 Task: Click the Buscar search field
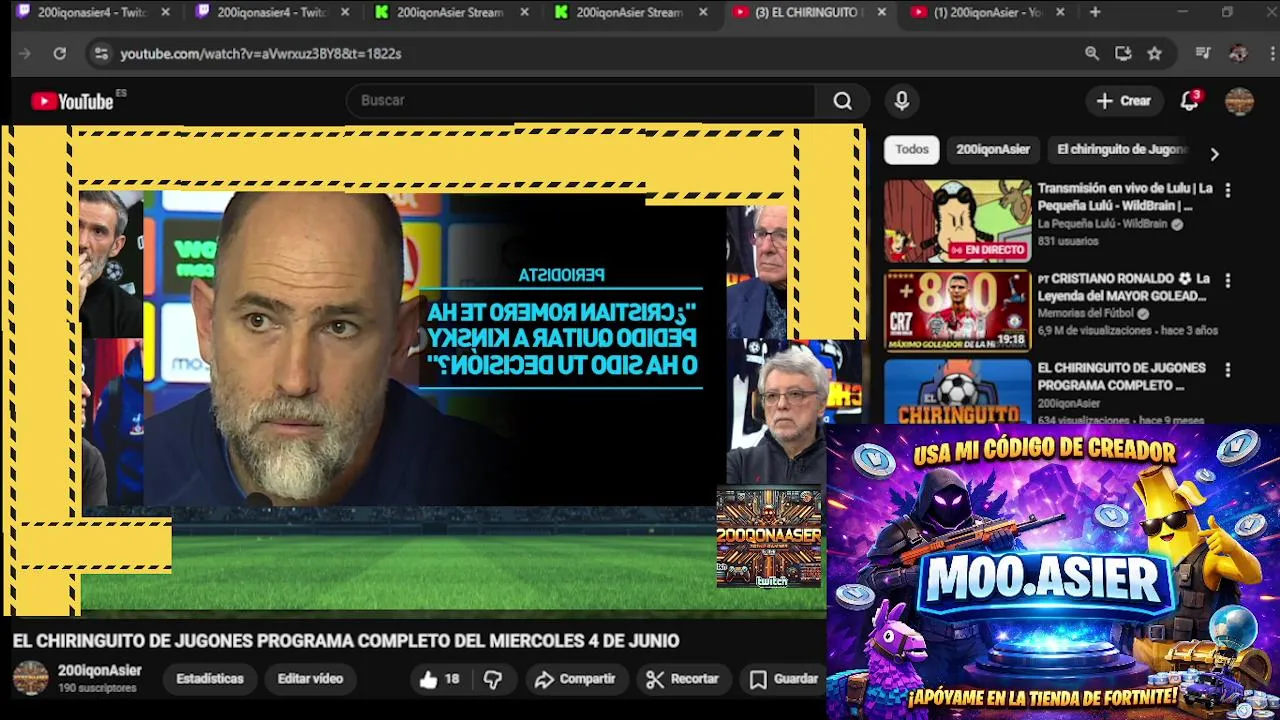point(580,100)
